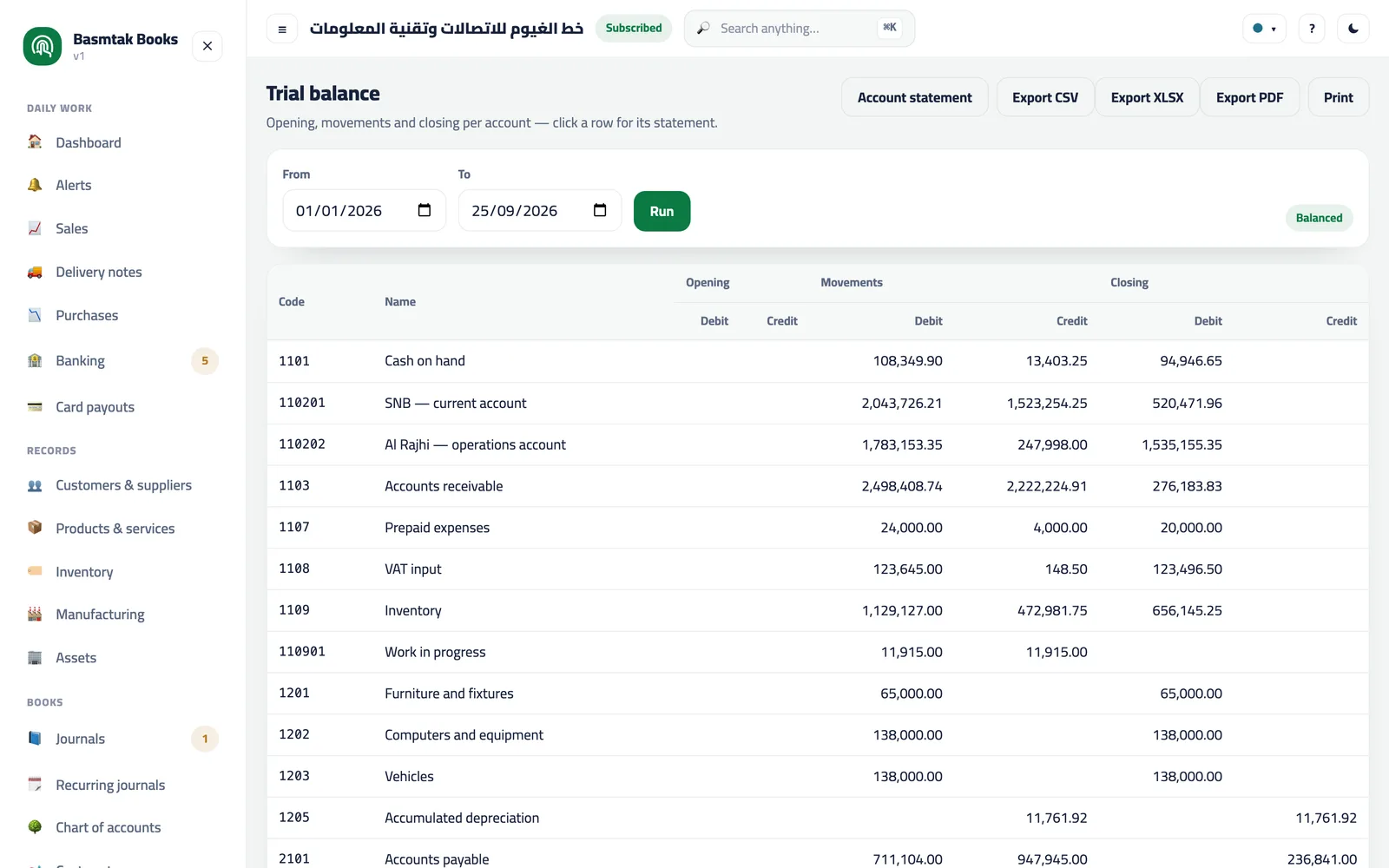Viewport: 1389px width, 868px height.
Task: Click the hamburger menu icon
Action: point(282,29)
